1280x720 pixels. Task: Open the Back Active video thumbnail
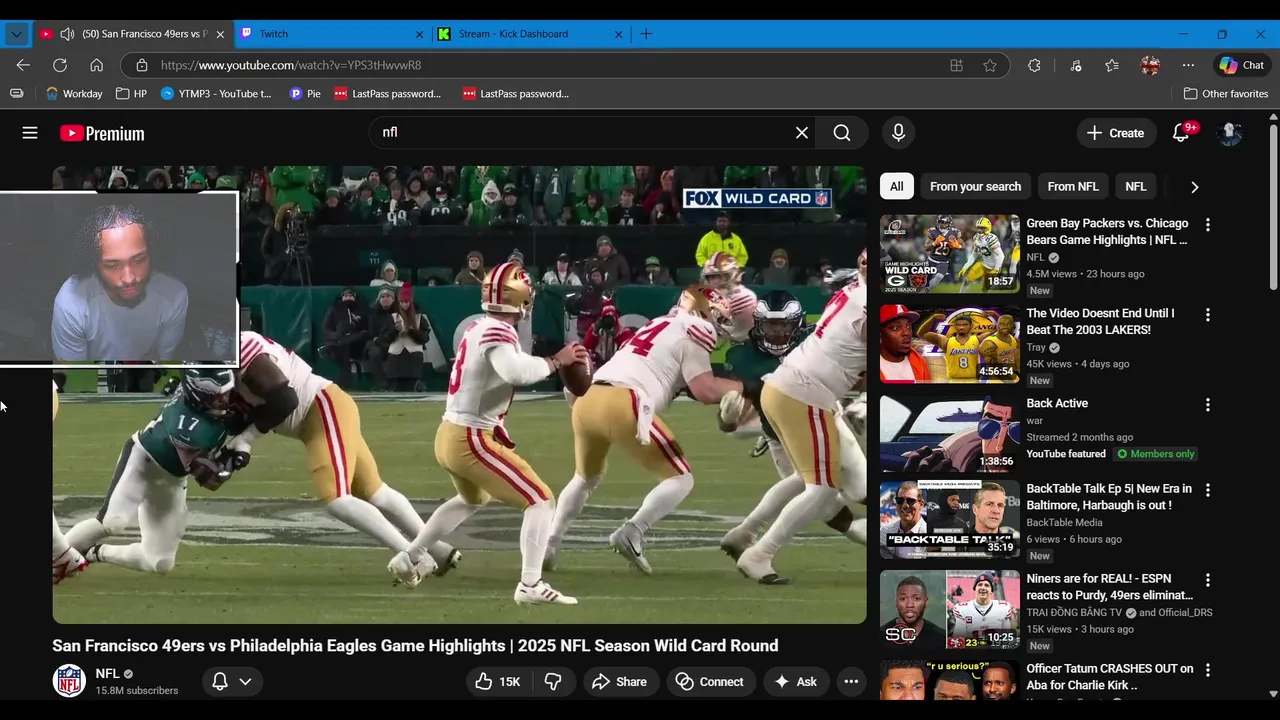(949, 433)
